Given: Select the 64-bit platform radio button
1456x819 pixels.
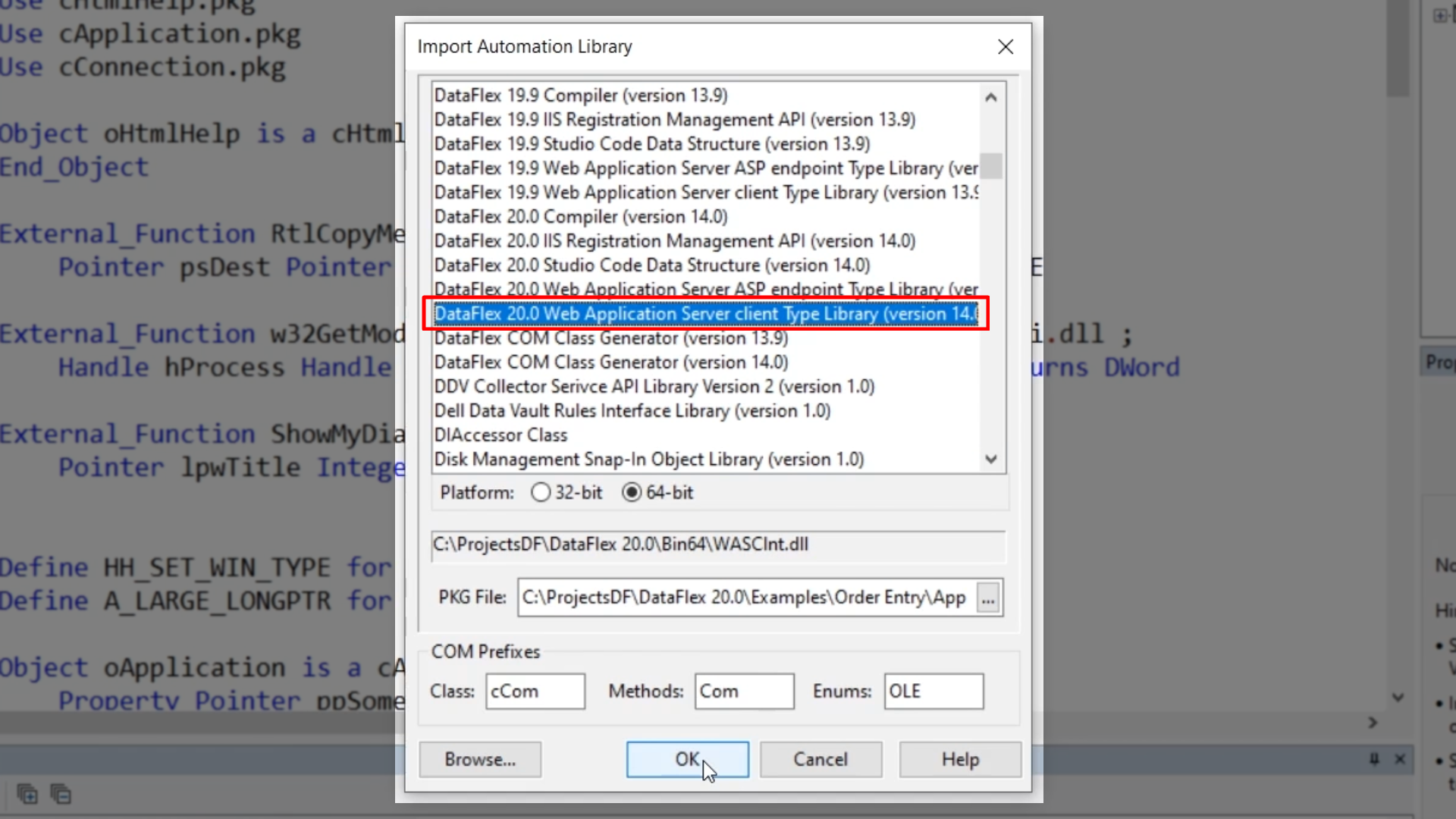Looking at the screenshot, I should click(632, 492).
